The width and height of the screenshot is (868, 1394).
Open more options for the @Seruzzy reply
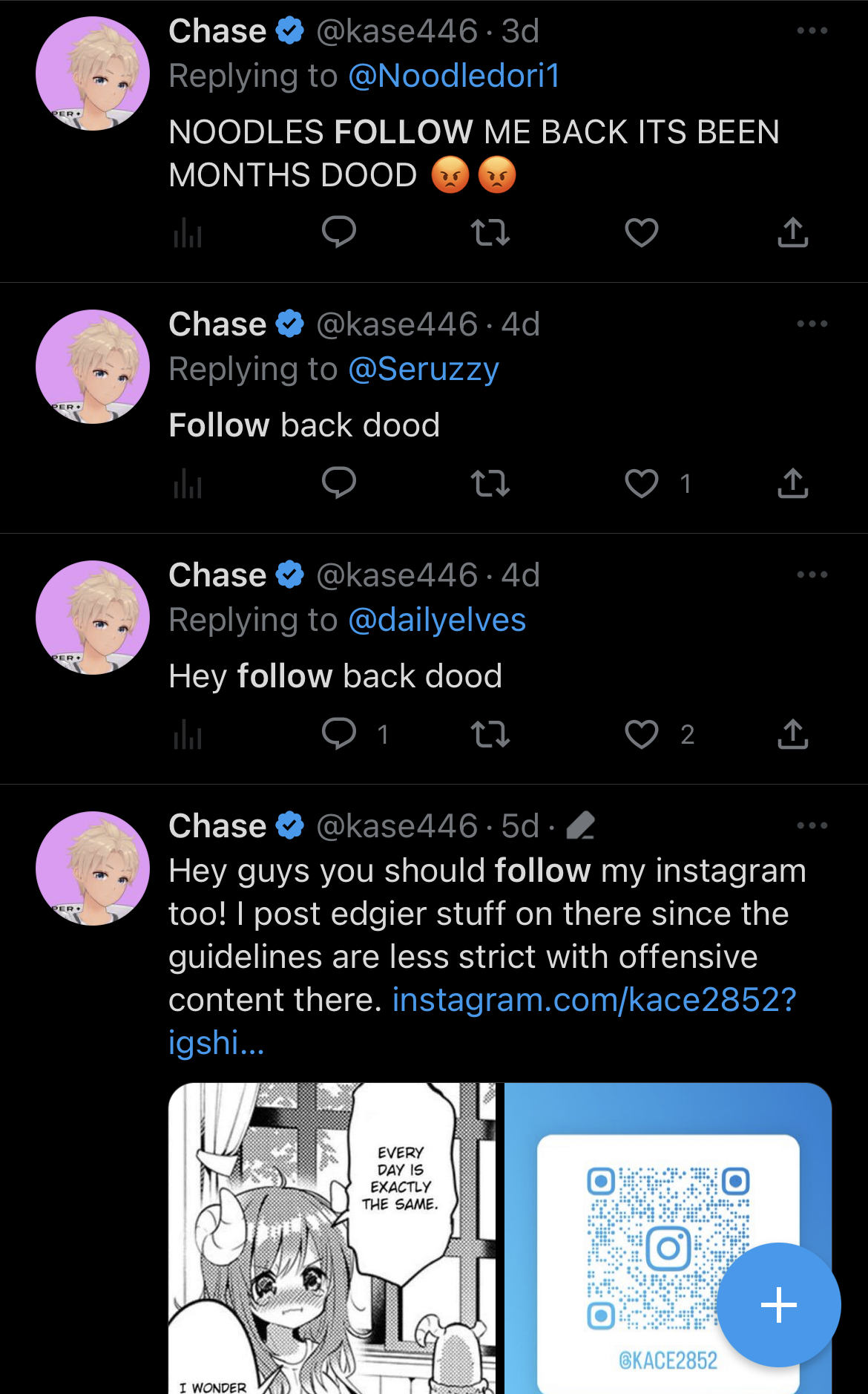tap(812, 324)
